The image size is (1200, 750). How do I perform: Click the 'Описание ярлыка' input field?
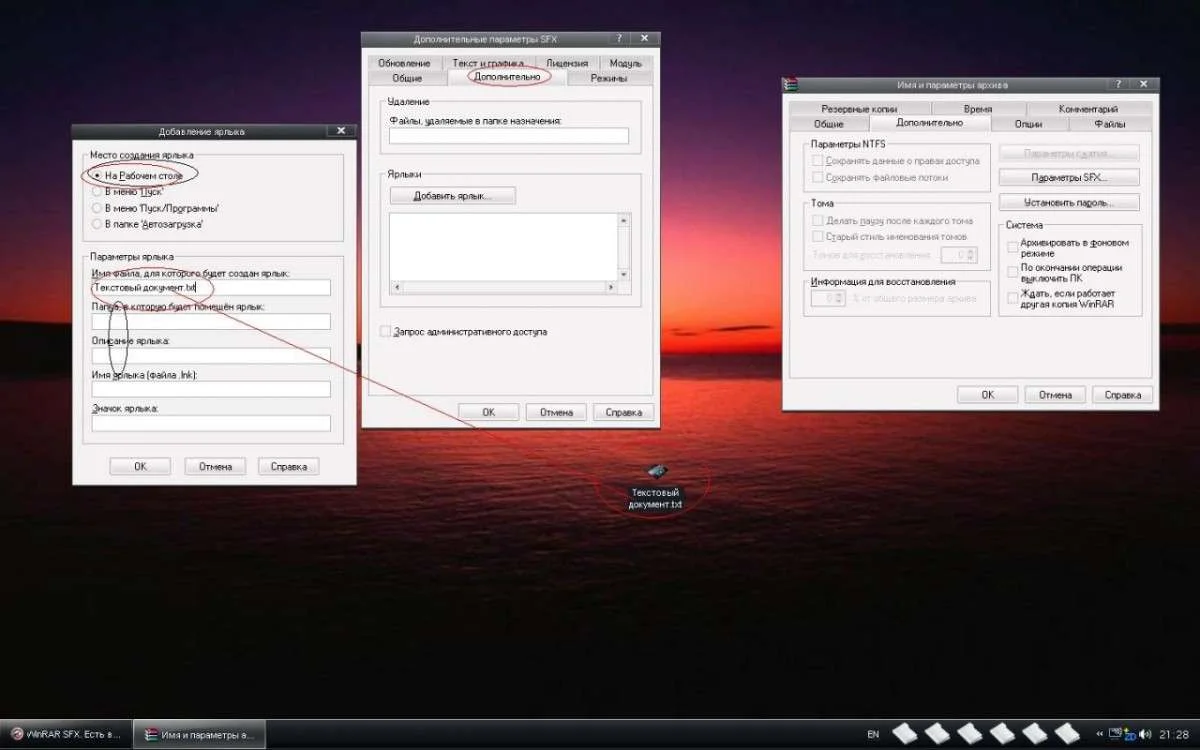[x=211, y=356]
